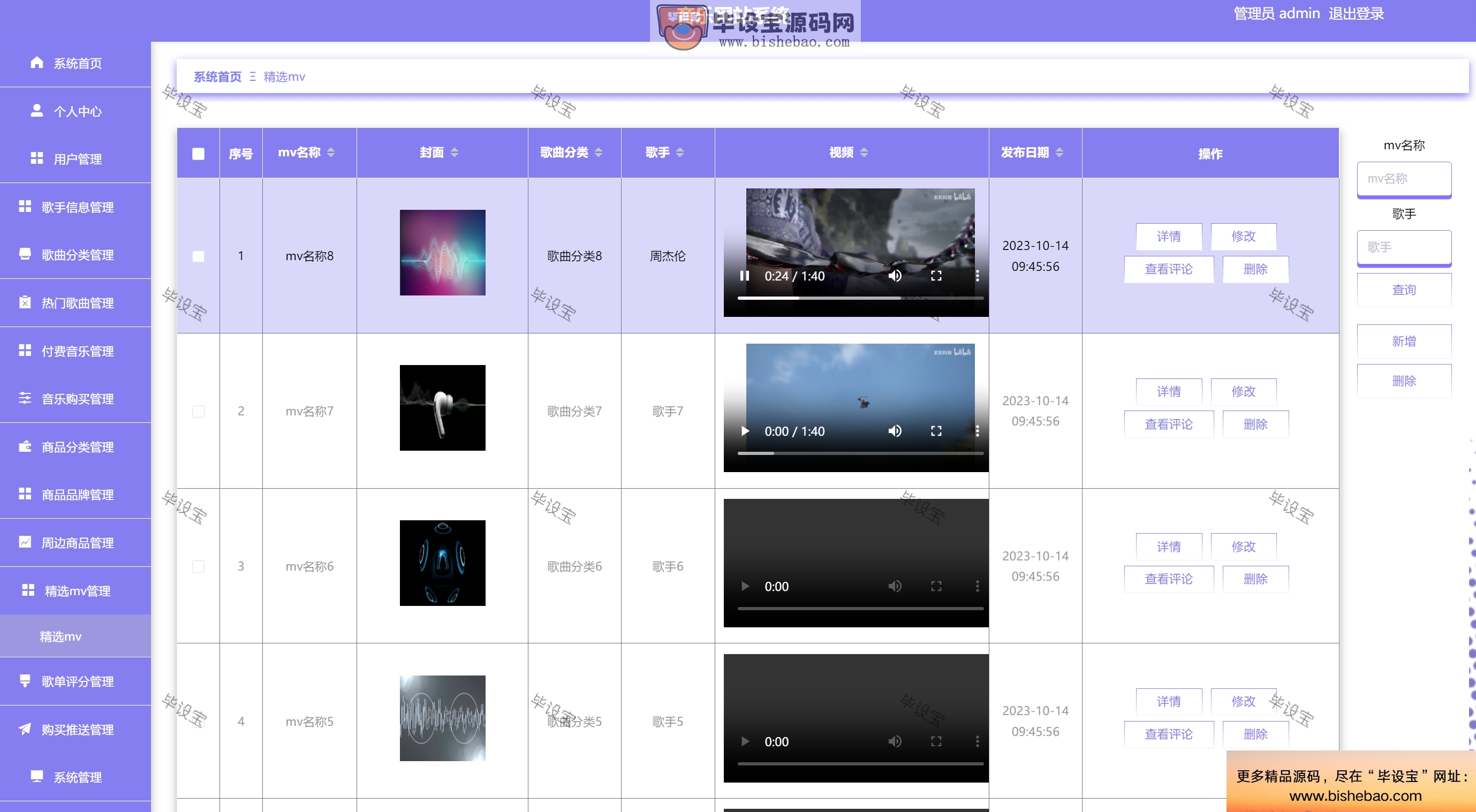The height and width of the screenshot is (812, 1476).
Task: Click the mv名称6 blue speaker cover
Action: click(x=442, y=563)
